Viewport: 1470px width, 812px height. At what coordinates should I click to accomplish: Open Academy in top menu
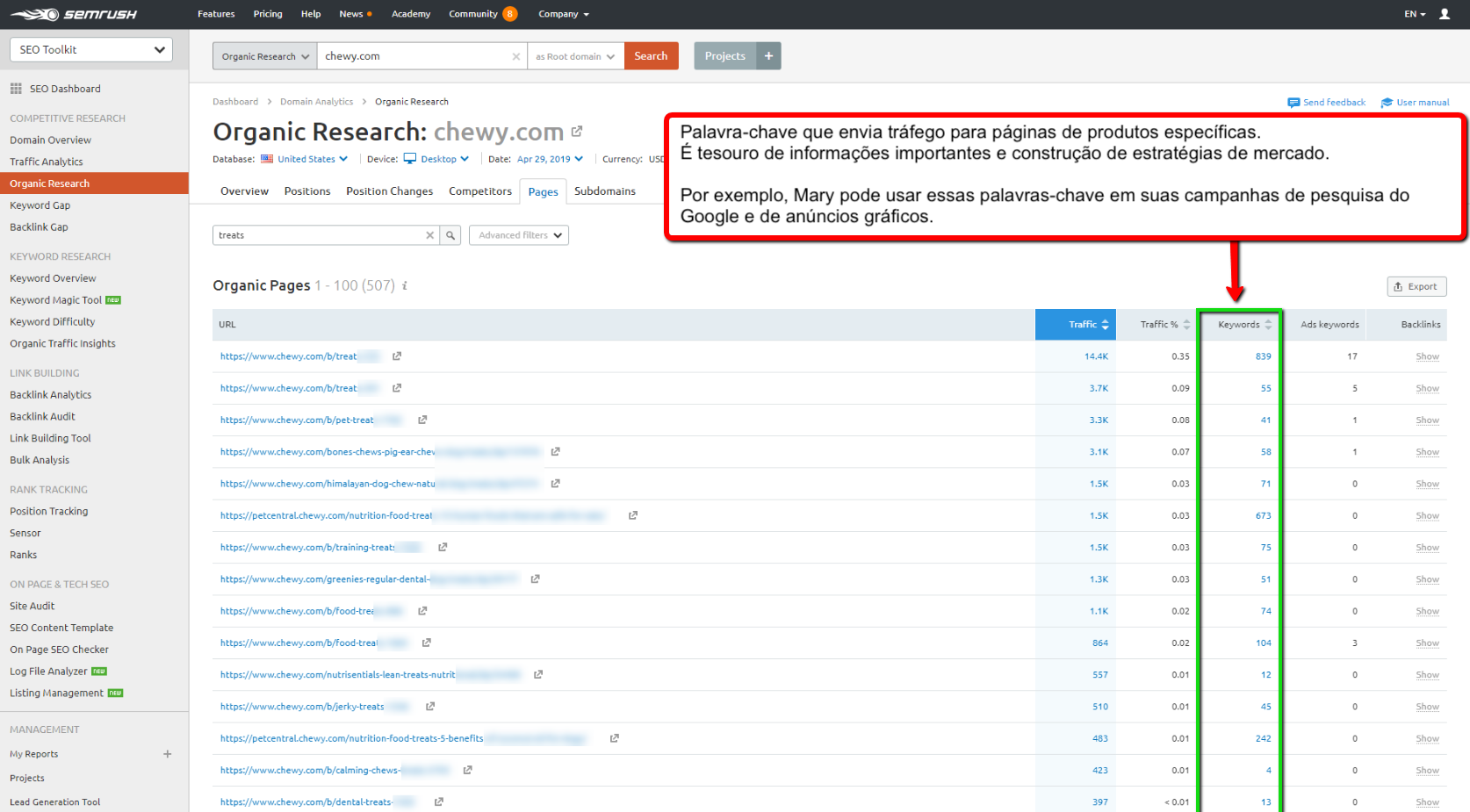(411, 14)
